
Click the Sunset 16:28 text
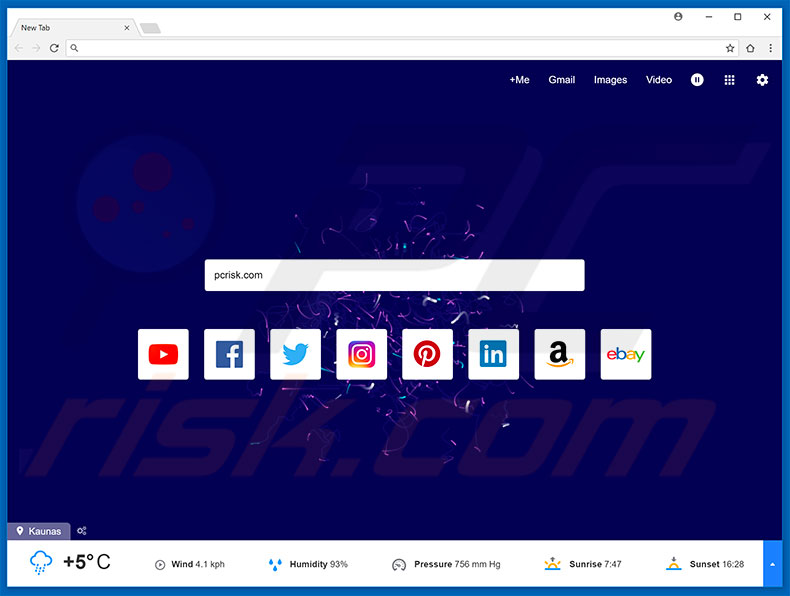point(716,564)
